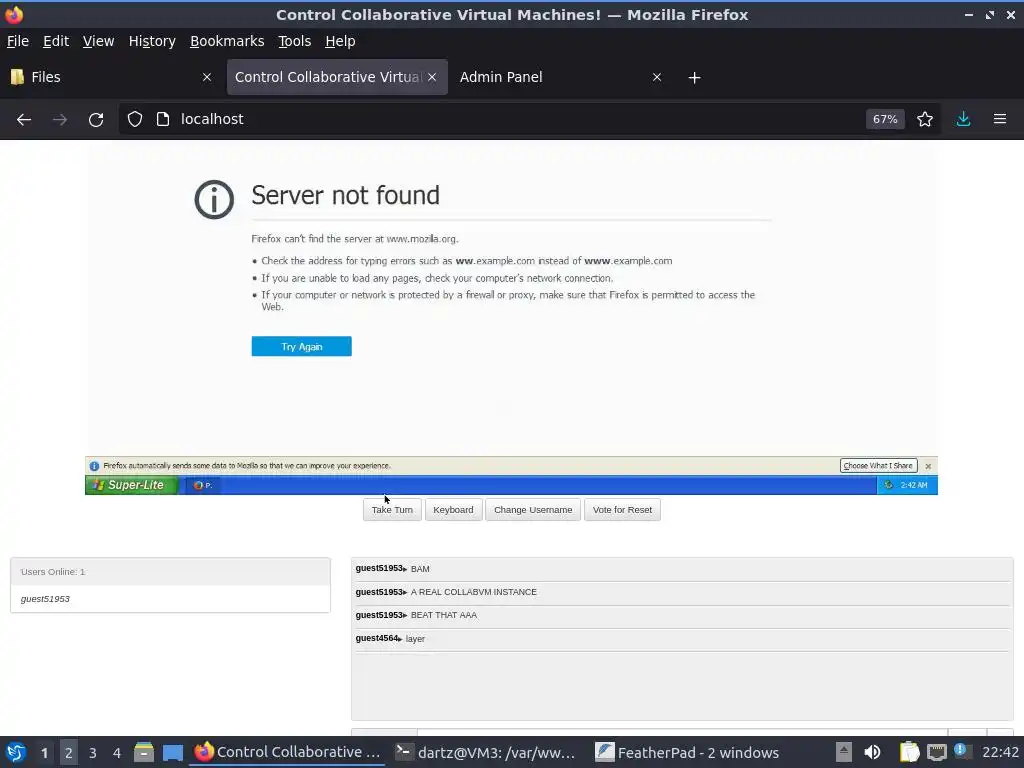Click the network monitor tray icon
1024x768 pixels.
[x=937, y=752]
